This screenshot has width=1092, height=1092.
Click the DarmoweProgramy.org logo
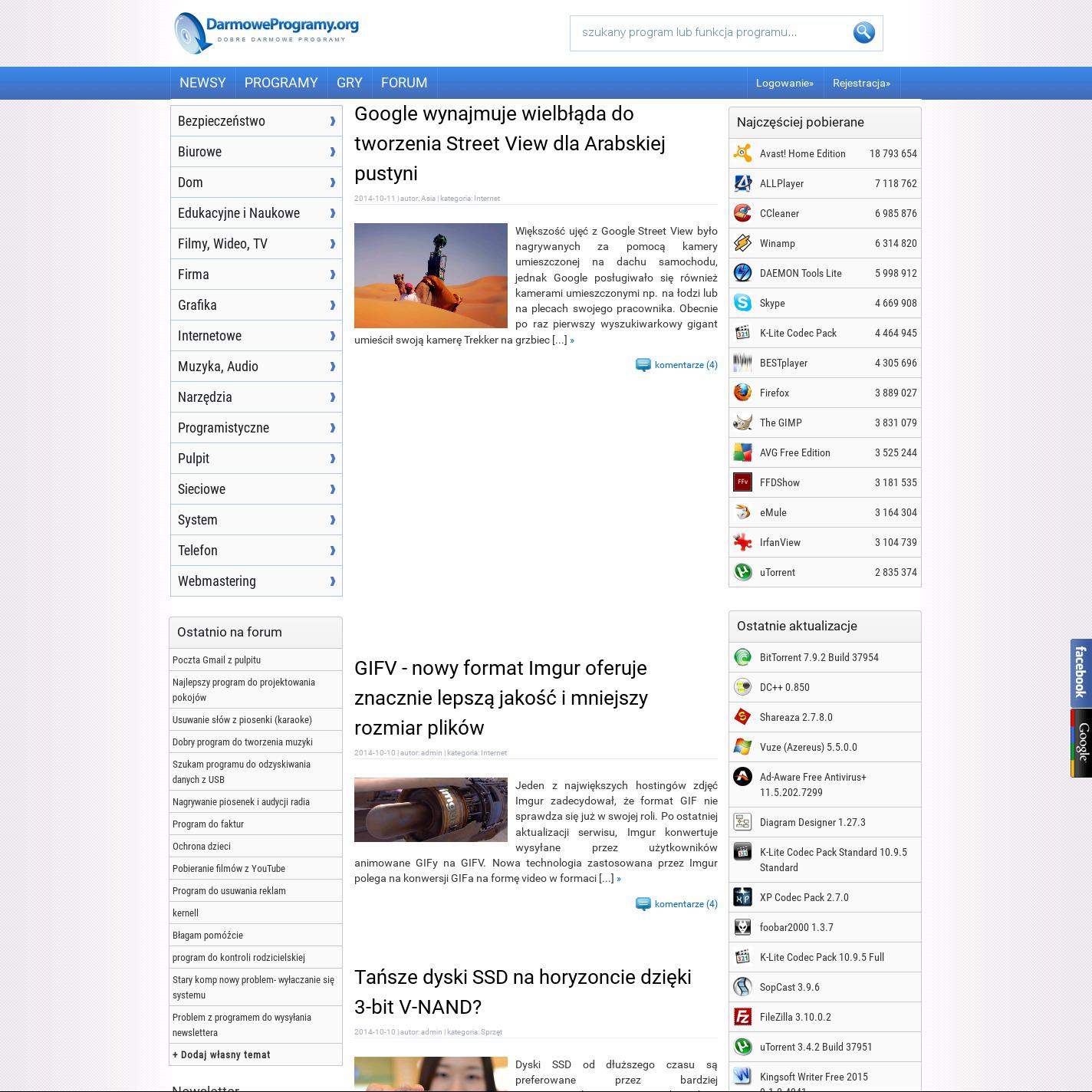click(x=267, y=32)
